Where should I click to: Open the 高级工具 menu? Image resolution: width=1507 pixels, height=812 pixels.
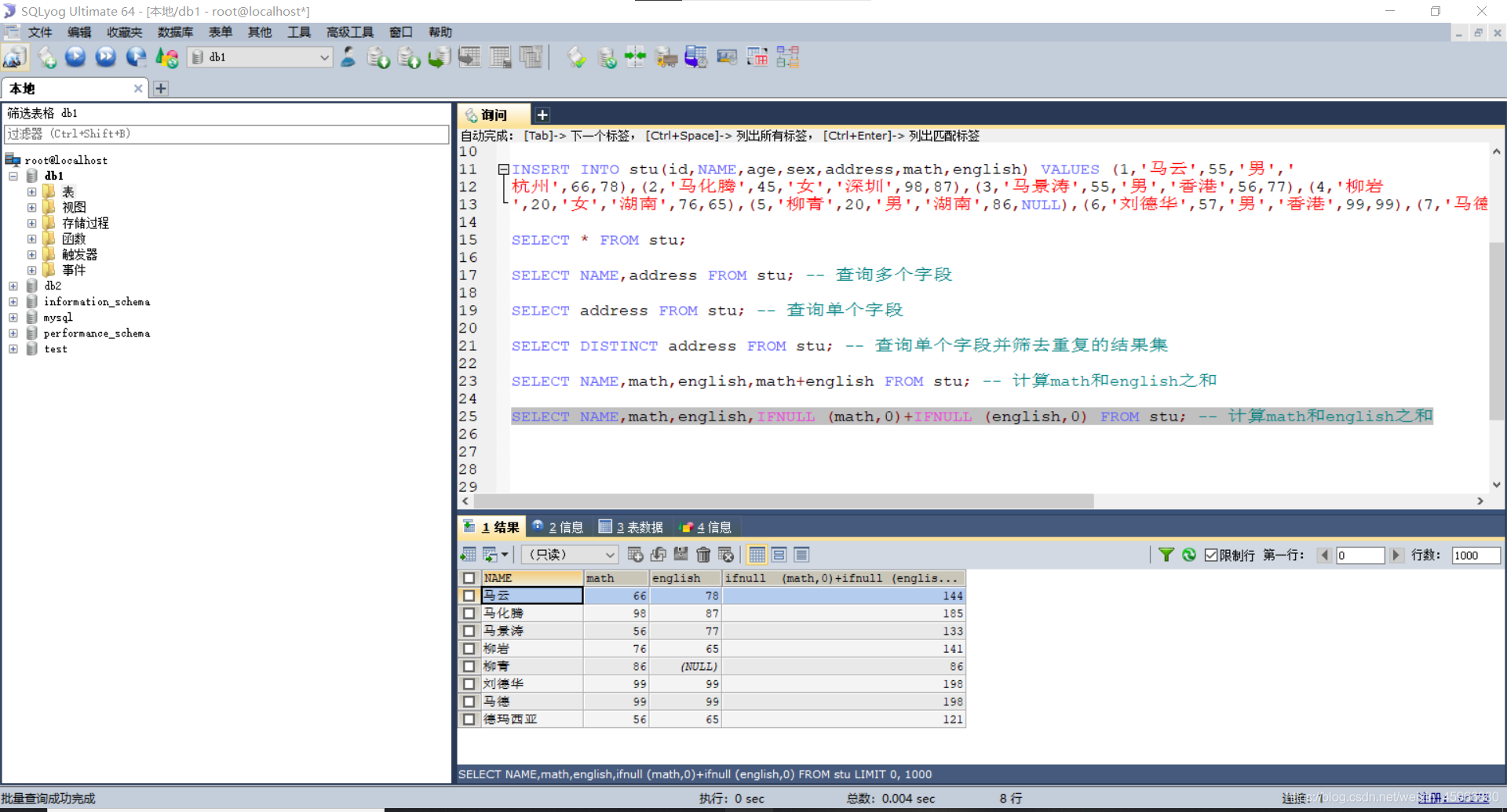coord(350,32)
